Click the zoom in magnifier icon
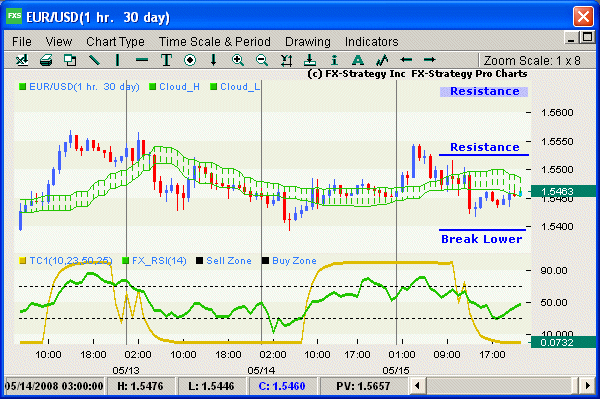The image size is (600, 399). pyautogui.click(x=238, y=60)
